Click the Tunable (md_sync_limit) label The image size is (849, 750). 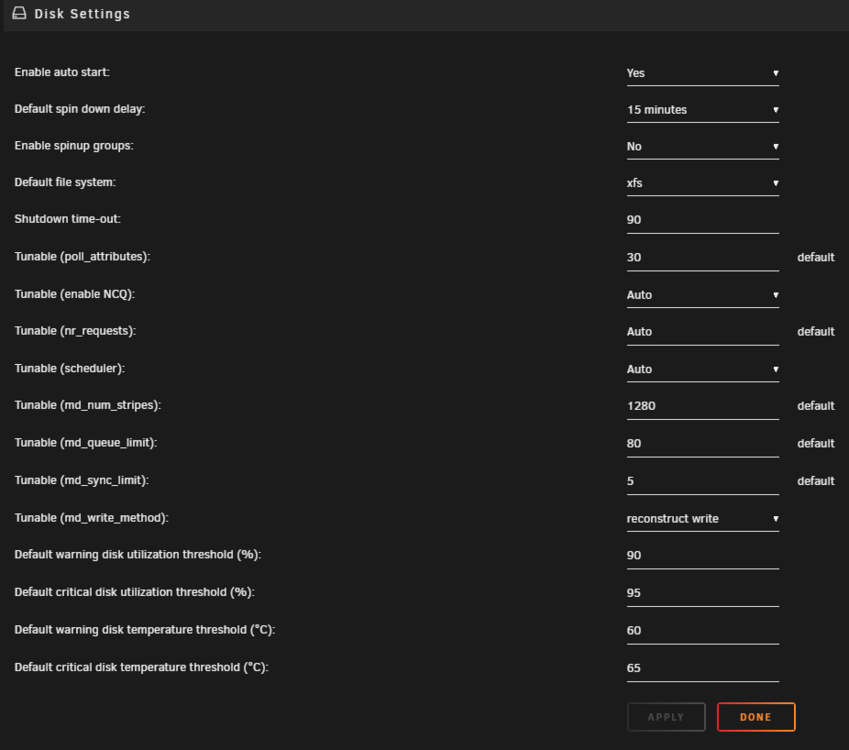pyautogui.click(x=81, y=481)
